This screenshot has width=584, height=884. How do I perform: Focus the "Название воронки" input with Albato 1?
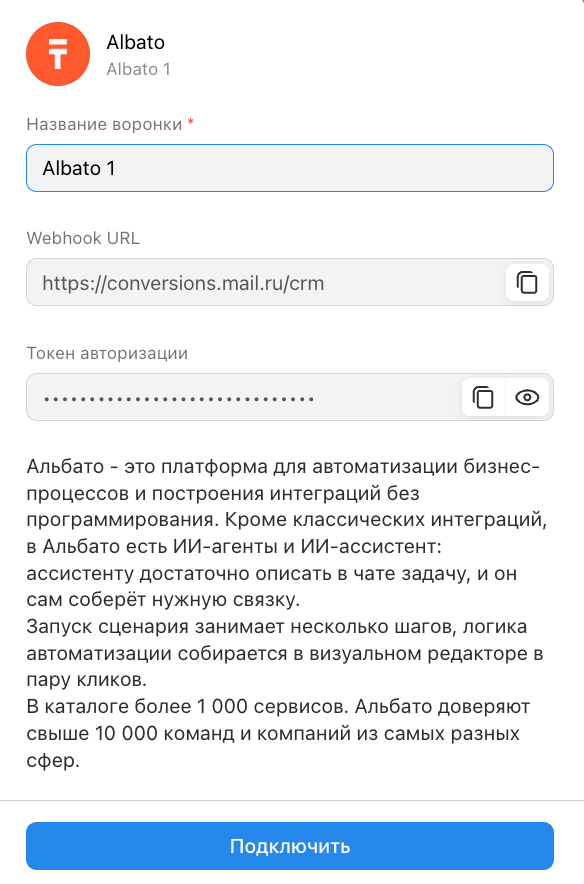290,168
